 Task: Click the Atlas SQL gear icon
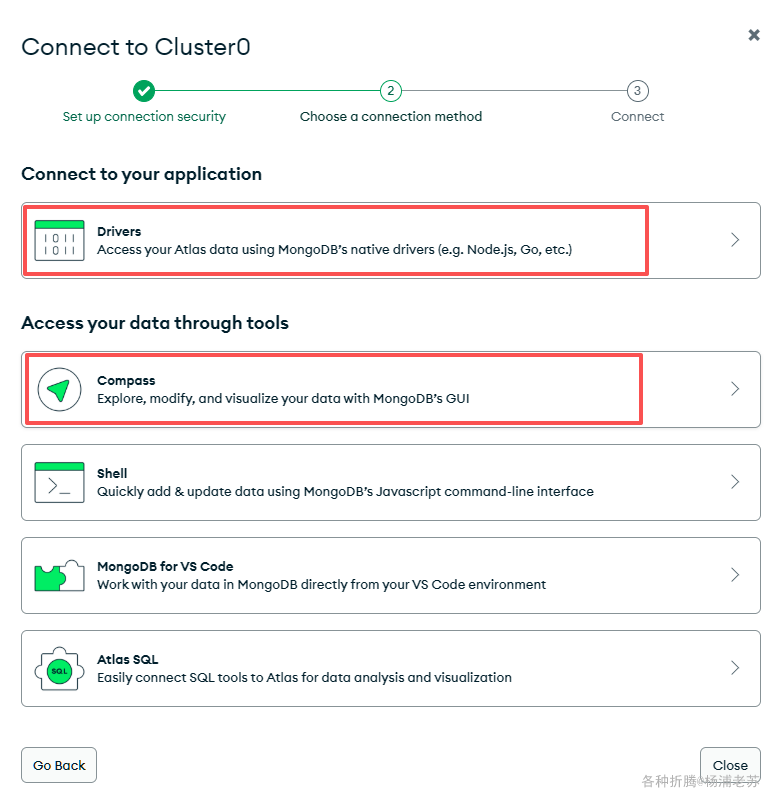(x=59, y=669)
